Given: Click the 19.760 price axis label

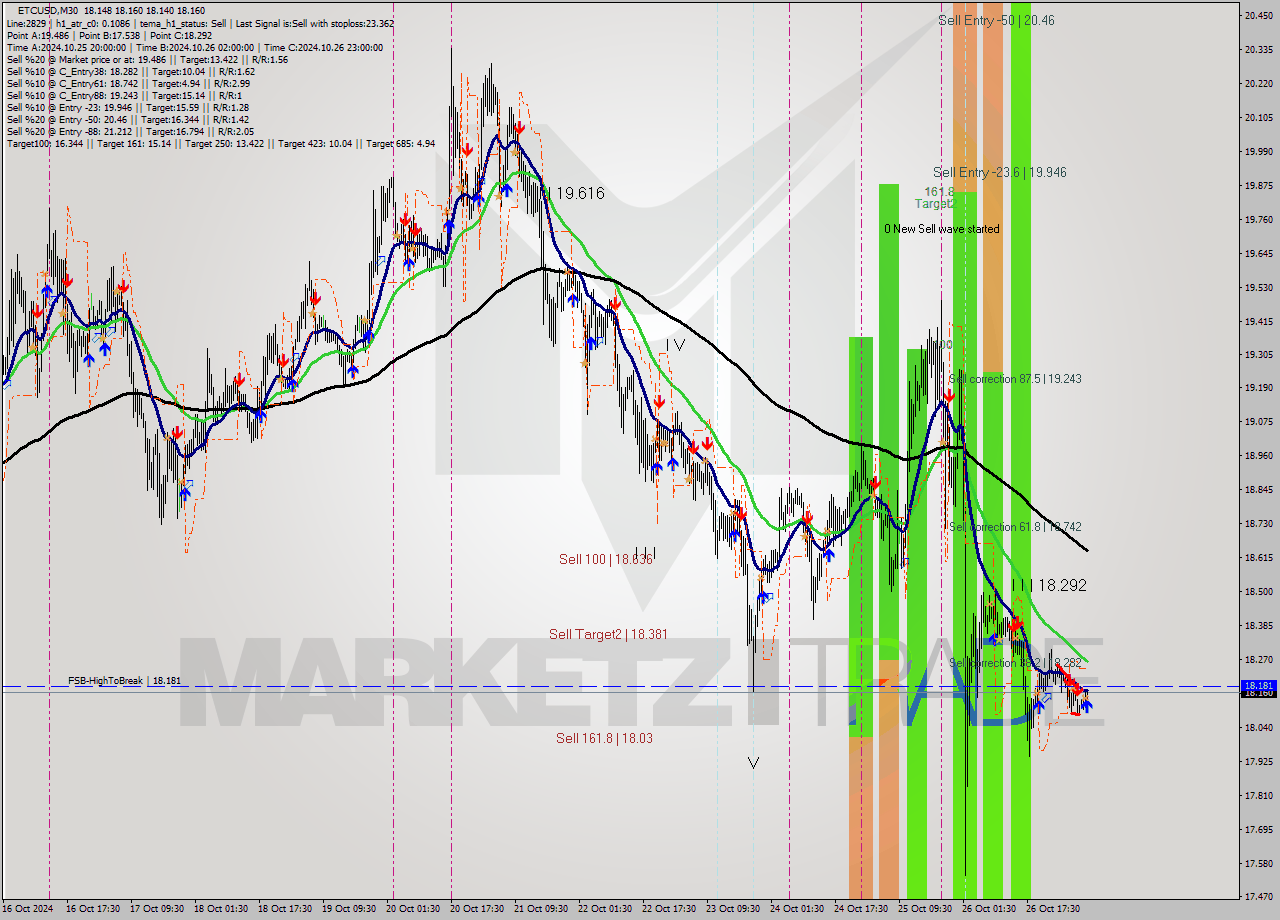Looking at the screenshot, I should point(1258,219).
